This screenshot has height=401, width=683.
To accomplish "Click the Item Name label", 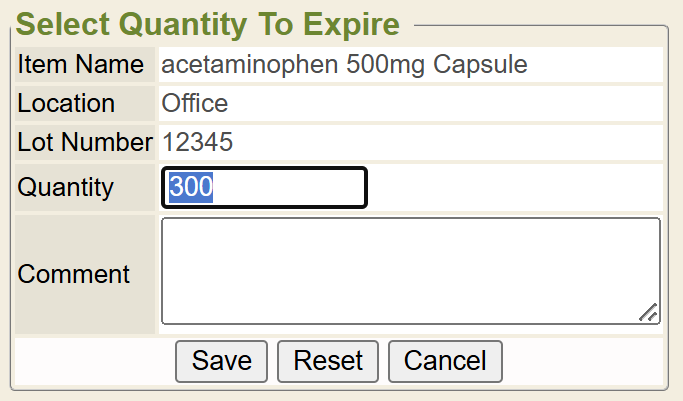I will (x=81, y=65).
